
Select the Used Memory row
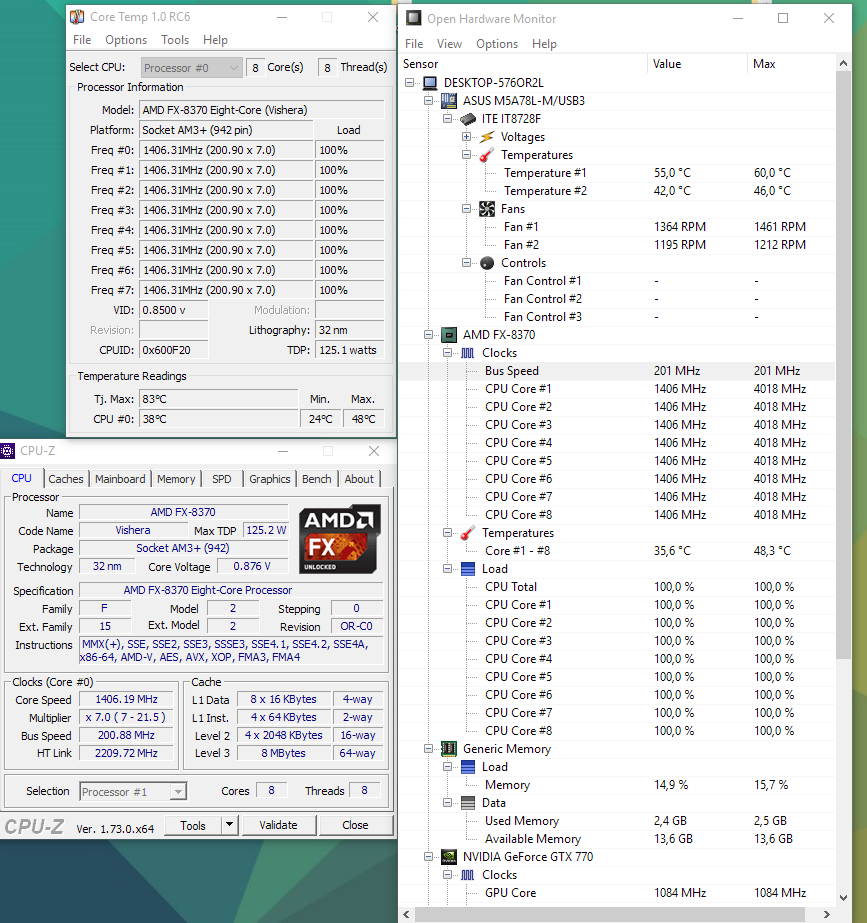[617, 821]
